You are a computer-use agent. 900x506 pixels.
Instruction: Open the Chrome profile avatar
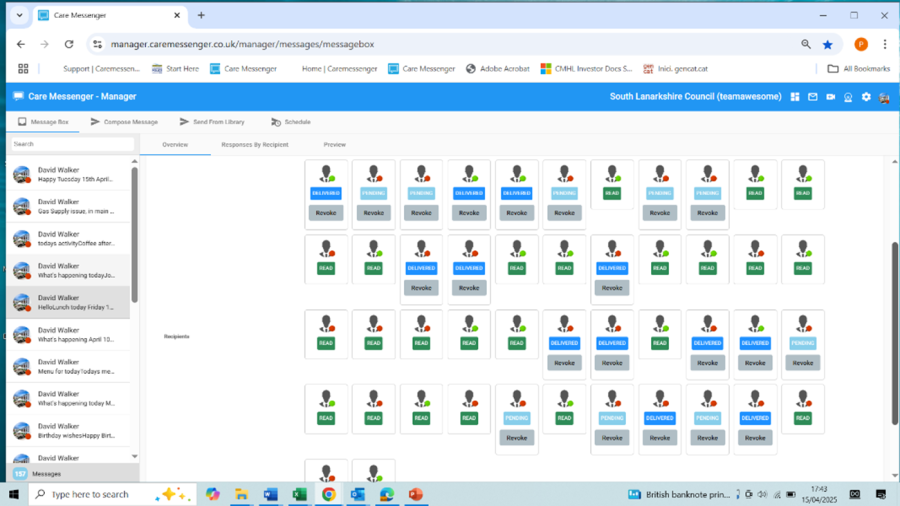coord(861,44)
